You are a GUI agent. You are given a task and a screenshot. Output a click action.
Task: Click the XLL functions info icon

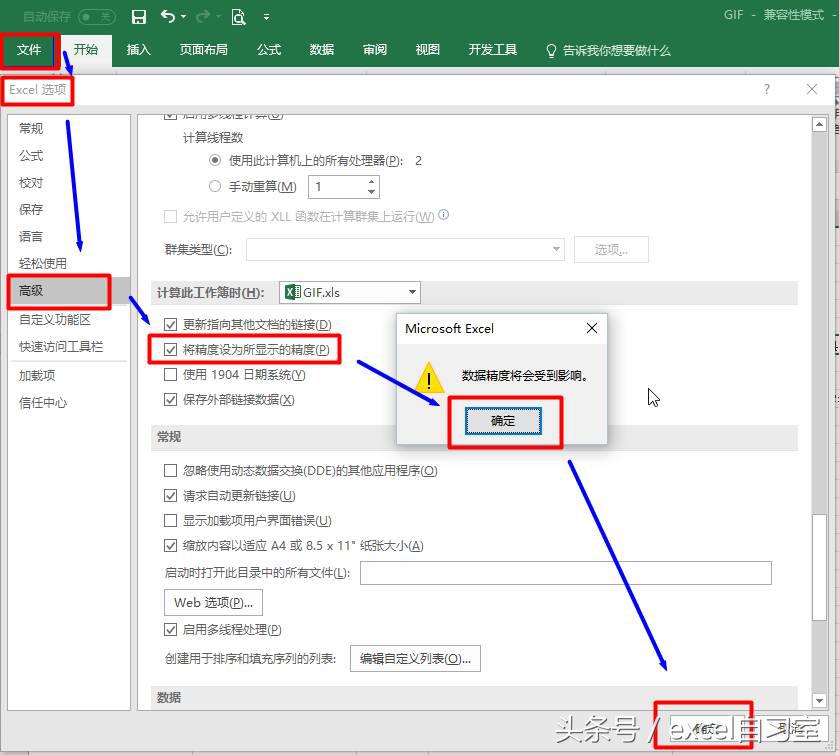pyautogui.click(x=444, y=215)
